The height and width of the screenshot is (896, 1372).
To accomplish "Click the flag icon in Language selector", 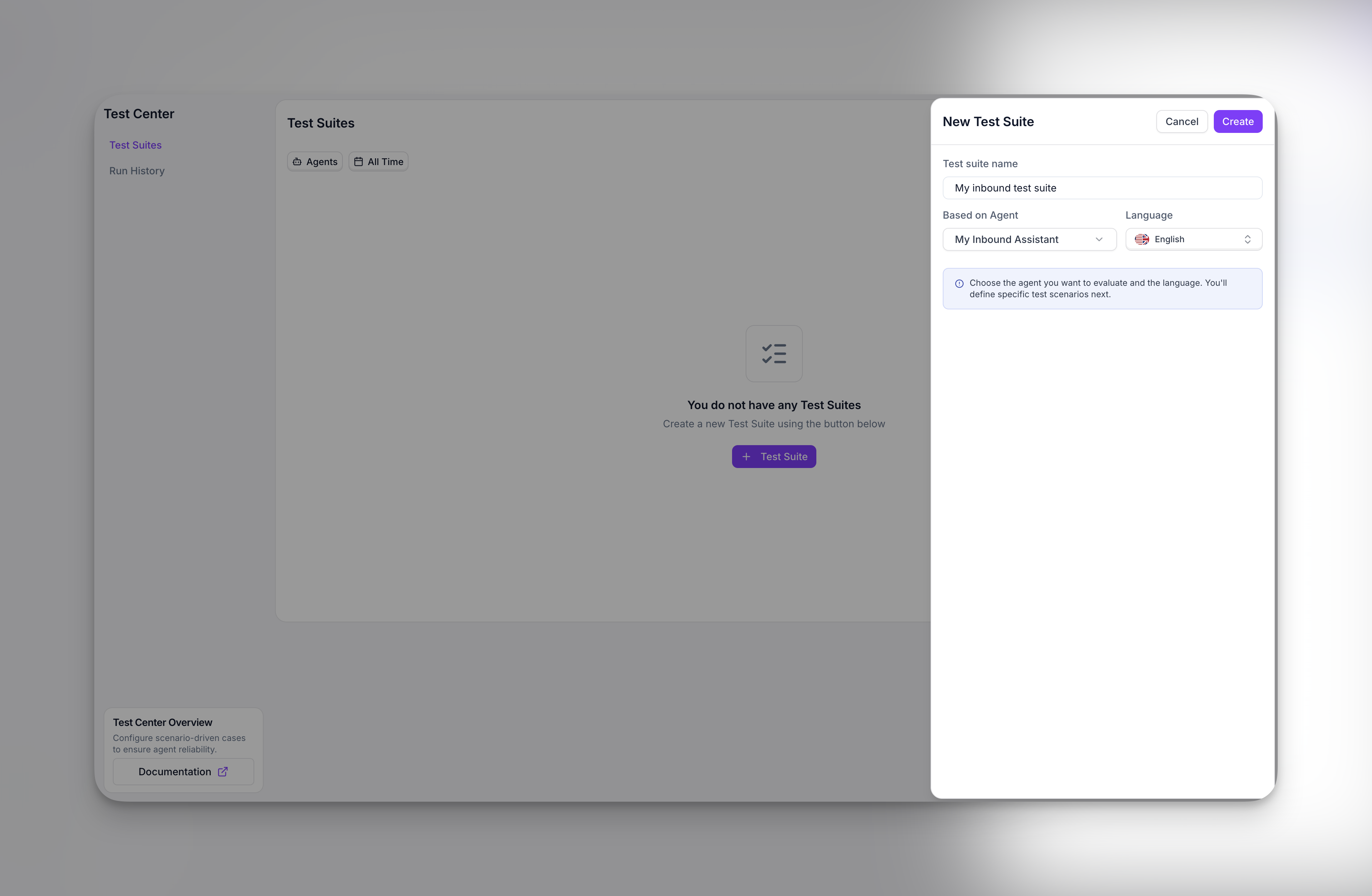I will tap(1141, 239).
